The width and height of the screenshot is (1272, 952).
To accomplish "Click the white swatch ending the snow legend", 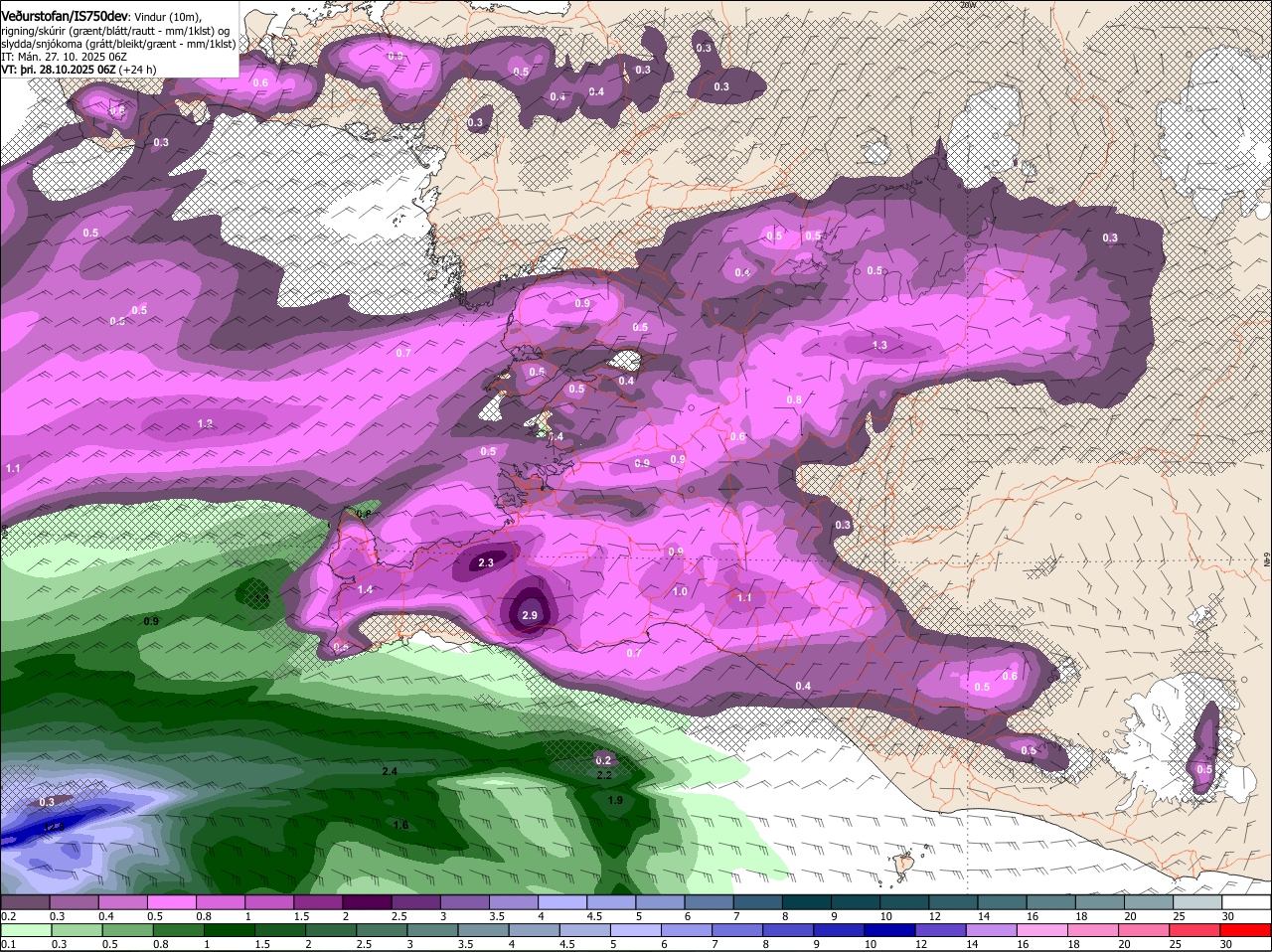I will click(1246, 901).
